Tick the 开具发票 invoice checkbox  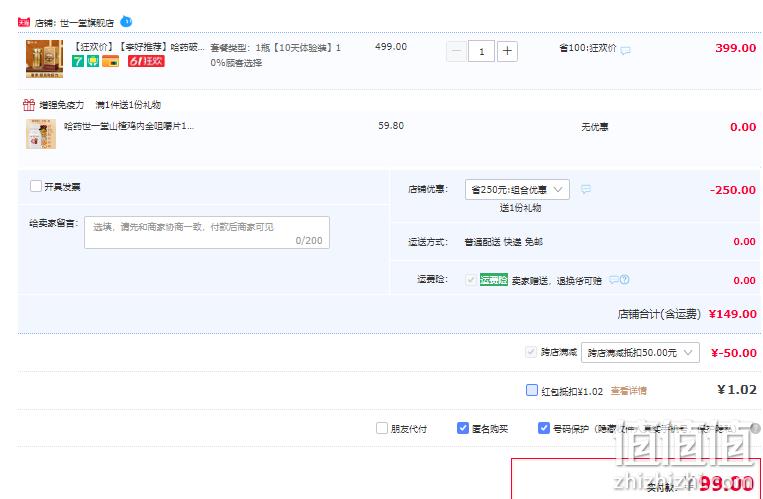36,186
